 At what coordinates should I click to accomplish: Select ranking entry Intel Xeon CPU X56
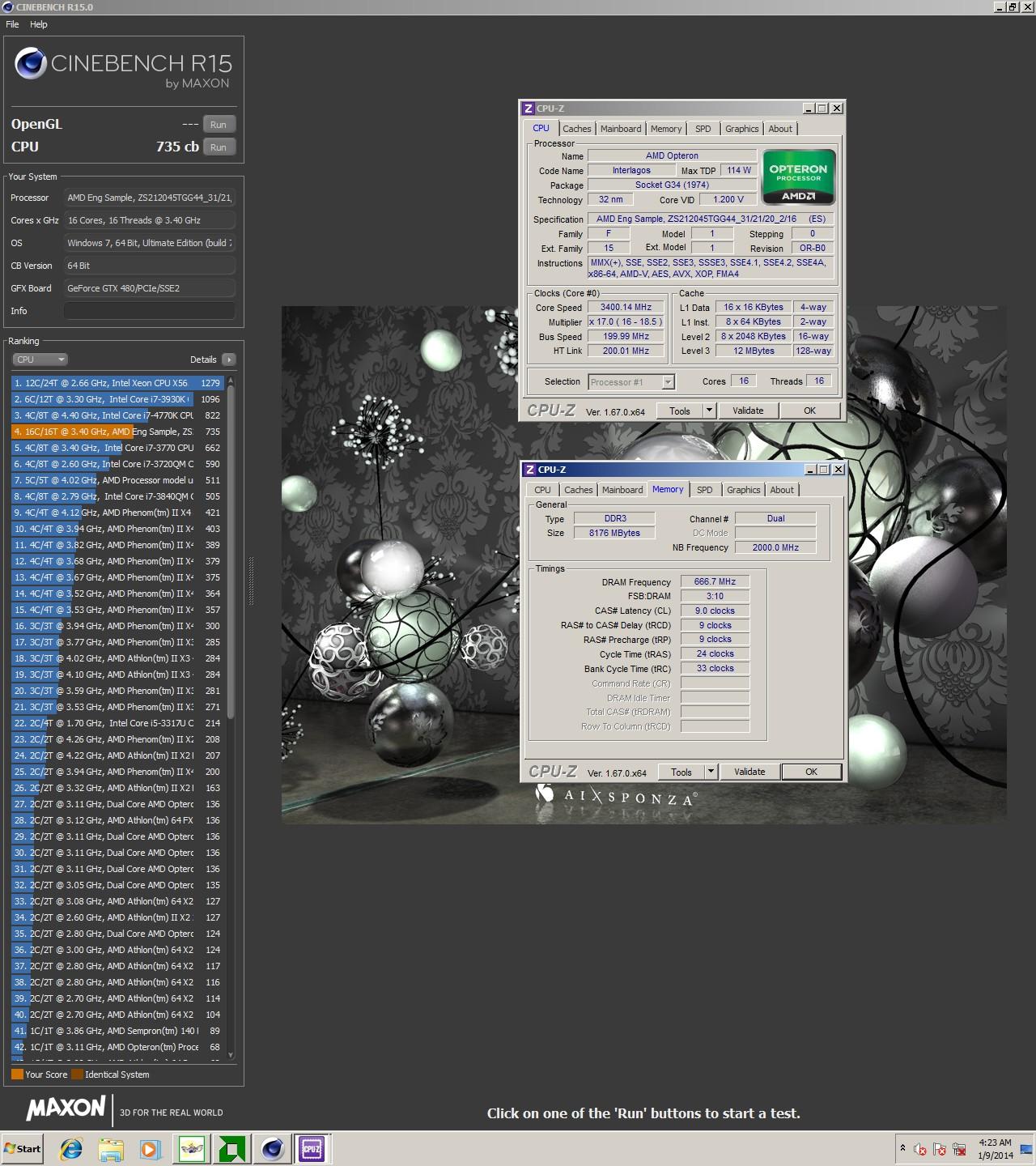pos(117,383)
